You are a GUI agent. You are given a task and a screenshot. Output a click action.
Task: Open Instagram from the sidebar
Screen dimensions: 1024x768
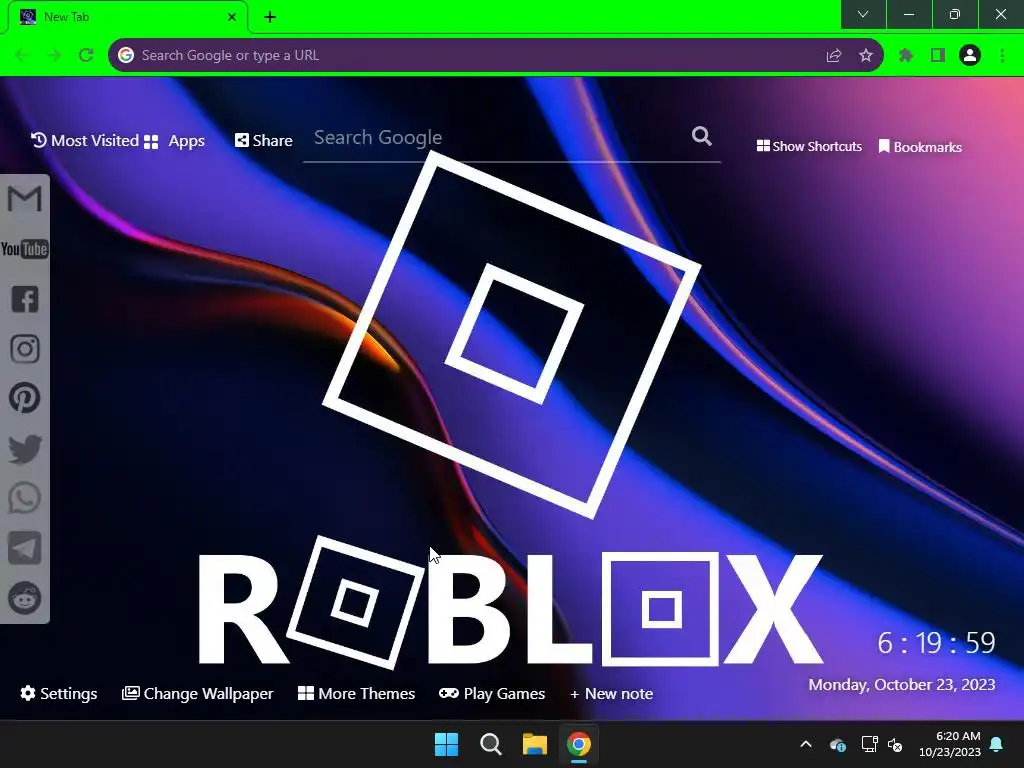[x=25, y=349]
